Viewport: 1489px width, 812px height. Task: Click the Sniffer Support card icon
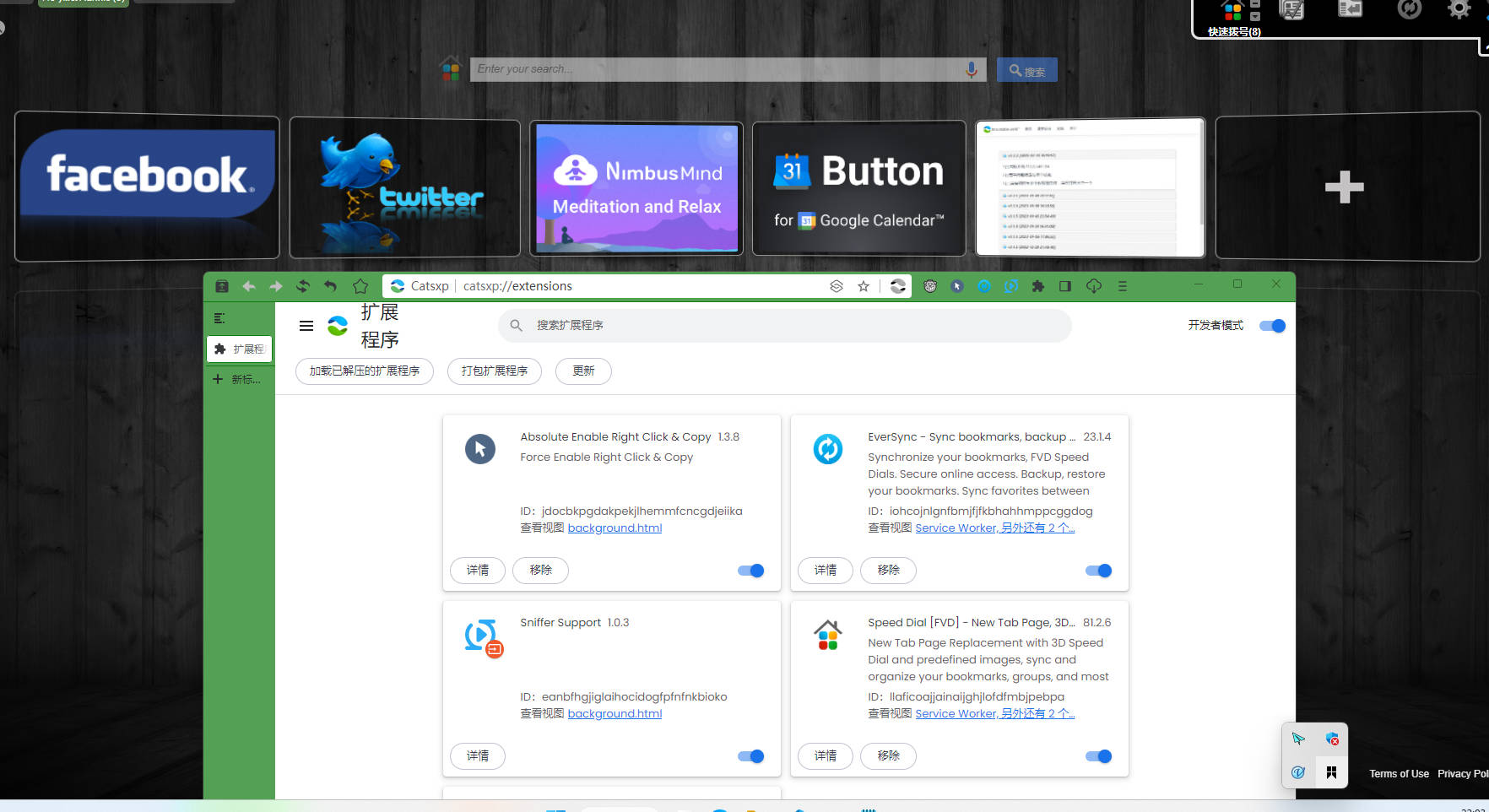484,637
